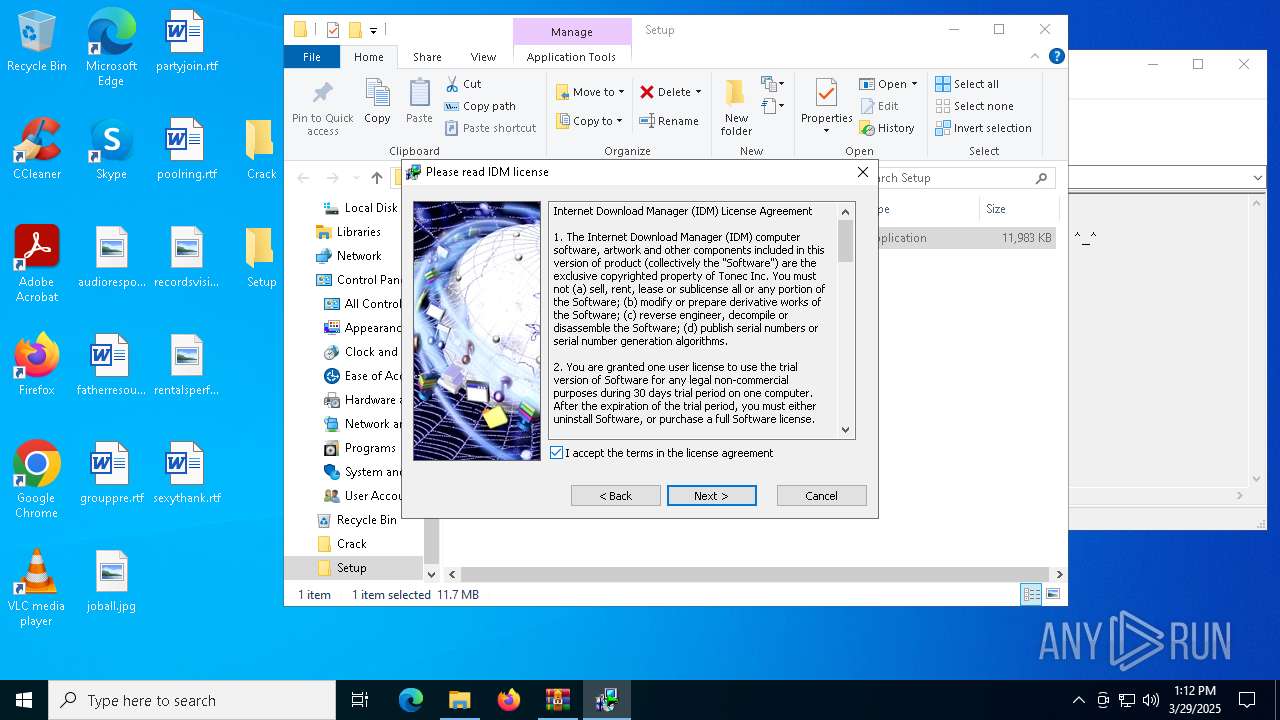Click Copy path in Clipboard group
The width and height of the screenshot is (1280, 720).
point(480,106)
